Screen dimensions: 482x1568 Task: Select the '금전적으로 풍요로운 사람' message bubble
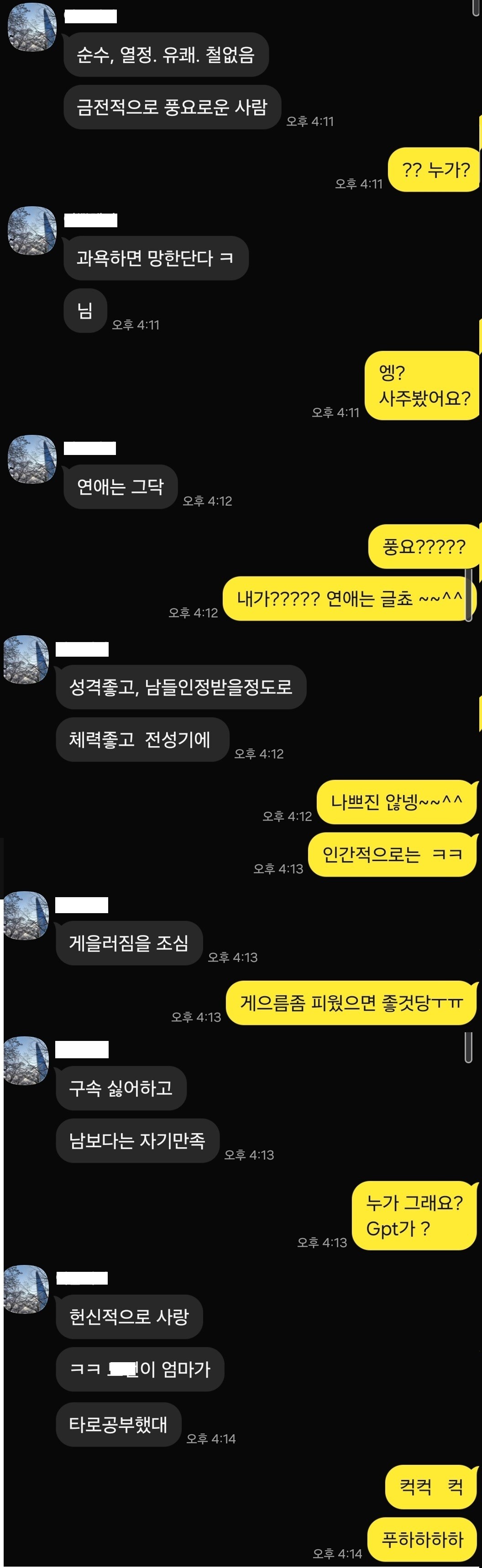tap(172, 107)
